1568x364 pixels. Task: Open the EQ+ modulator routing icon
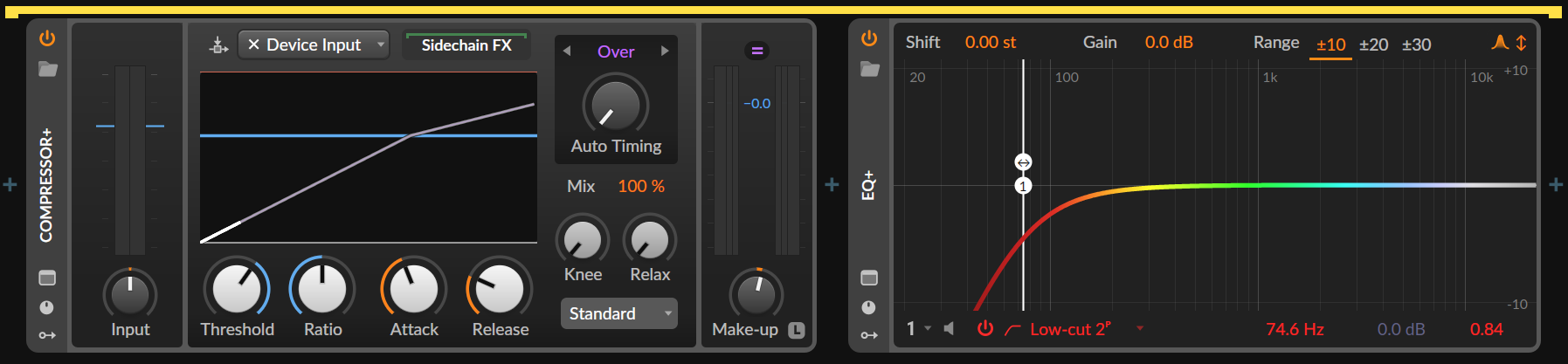tap(869, 335)
